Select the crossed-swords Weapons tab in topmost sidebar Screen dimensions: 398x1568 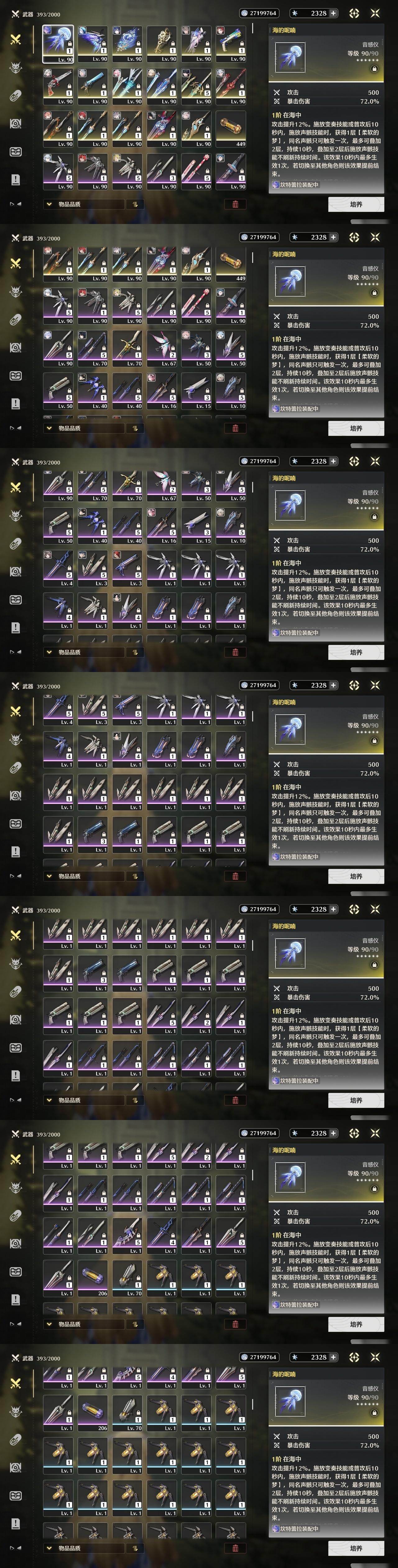[x=16, y=39]
